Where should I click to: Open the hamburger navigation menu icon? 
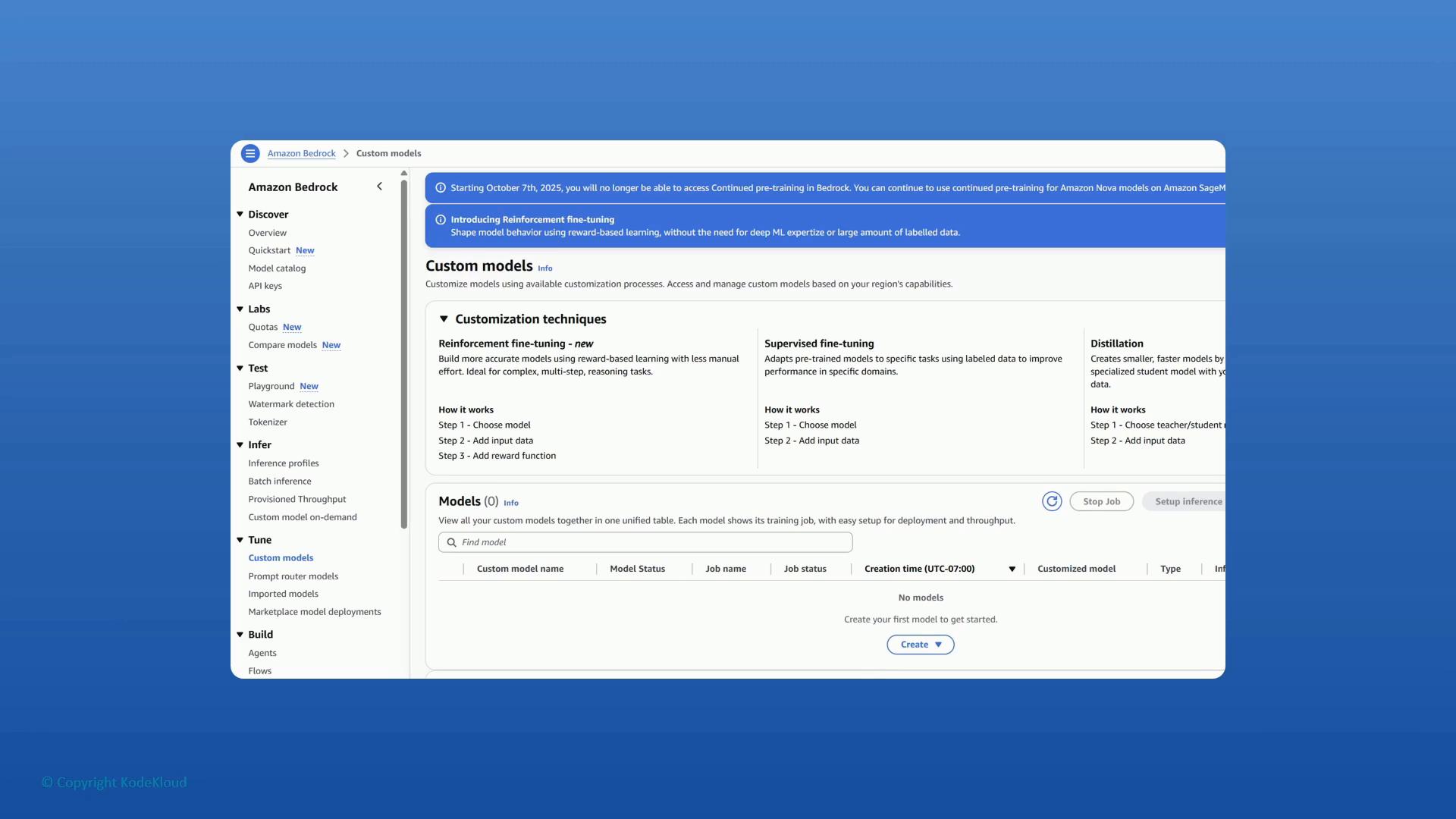[250, 153]
